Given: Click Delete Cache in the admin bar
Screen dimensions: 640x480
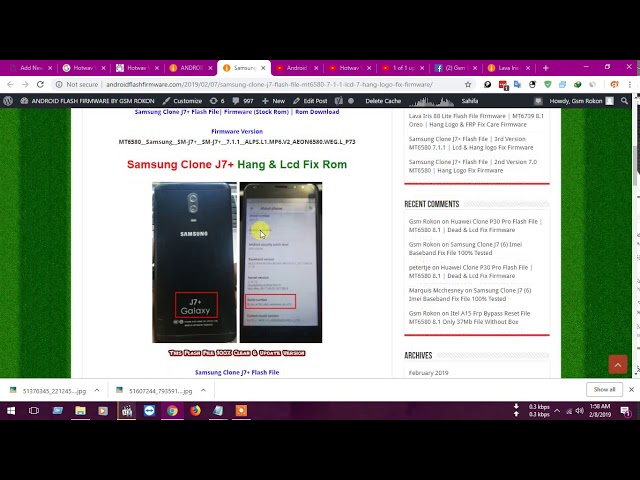Looking at the screenshot, I should (x=383, y=101).
